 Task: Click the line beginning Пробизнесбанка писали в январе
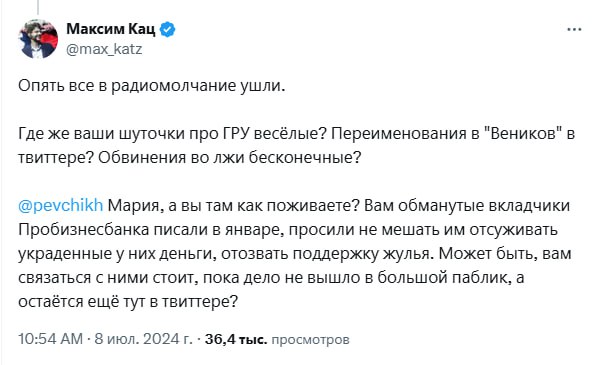[288, 230]
